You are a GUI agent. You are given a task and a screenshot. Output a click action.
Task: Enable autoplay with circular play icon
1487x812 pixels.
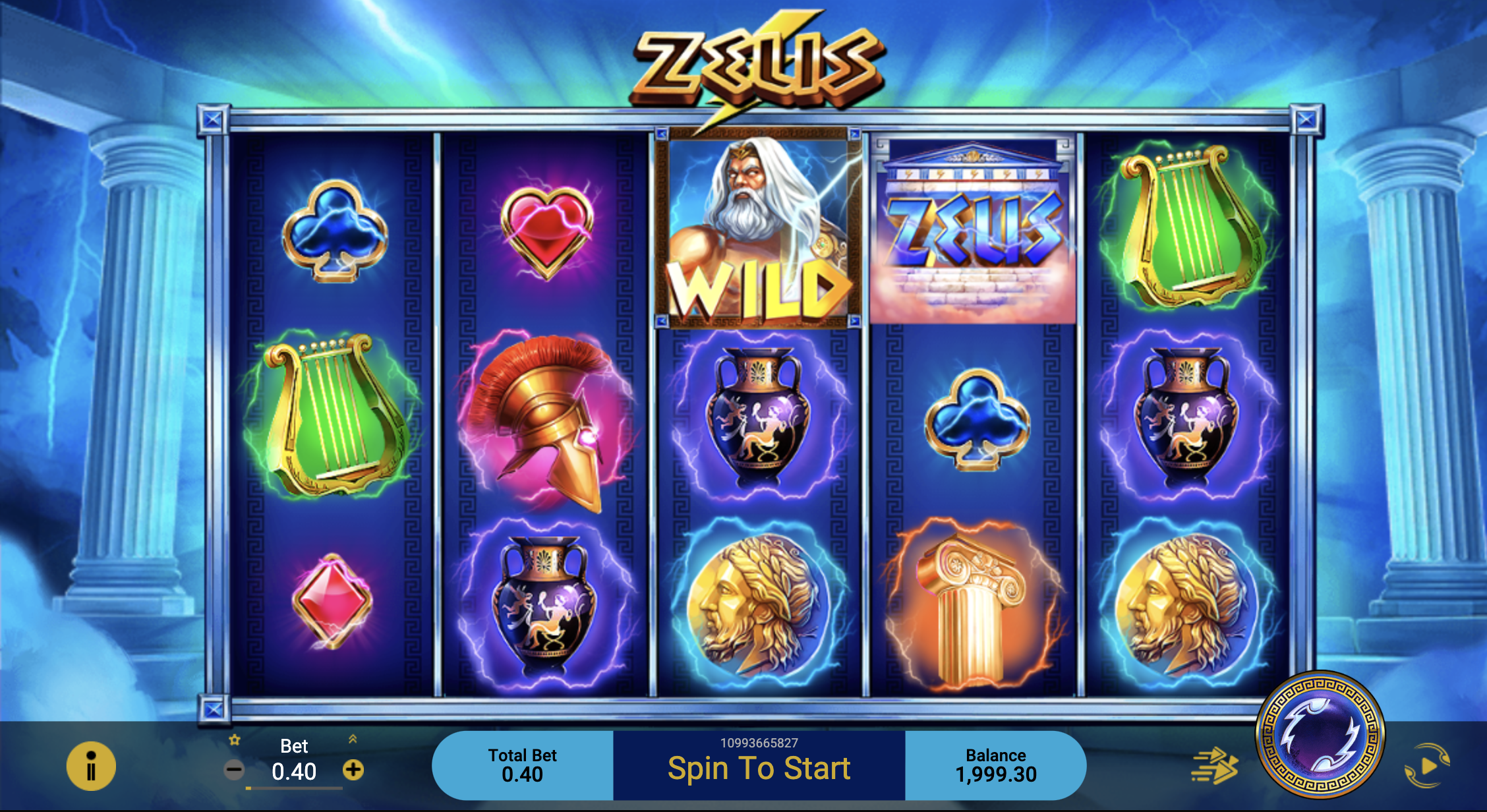click(1427, 766)
